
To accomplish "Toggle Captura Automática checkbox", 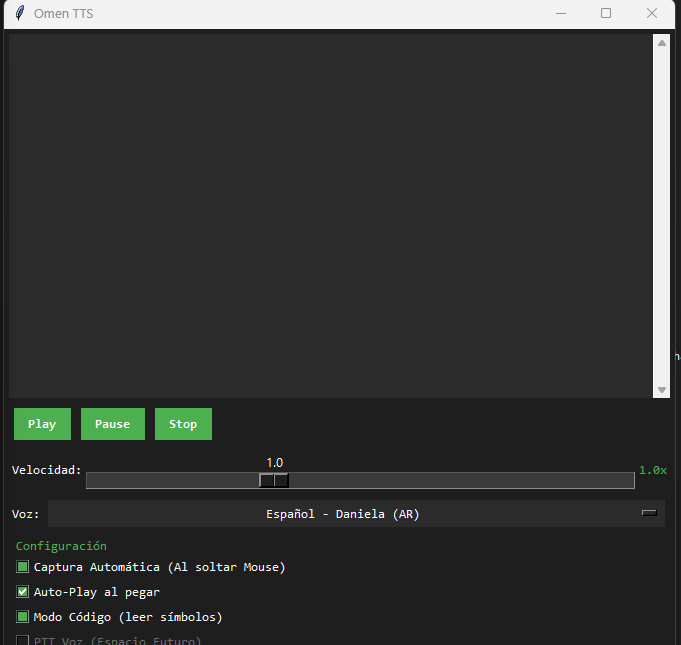I will point(23,567).
